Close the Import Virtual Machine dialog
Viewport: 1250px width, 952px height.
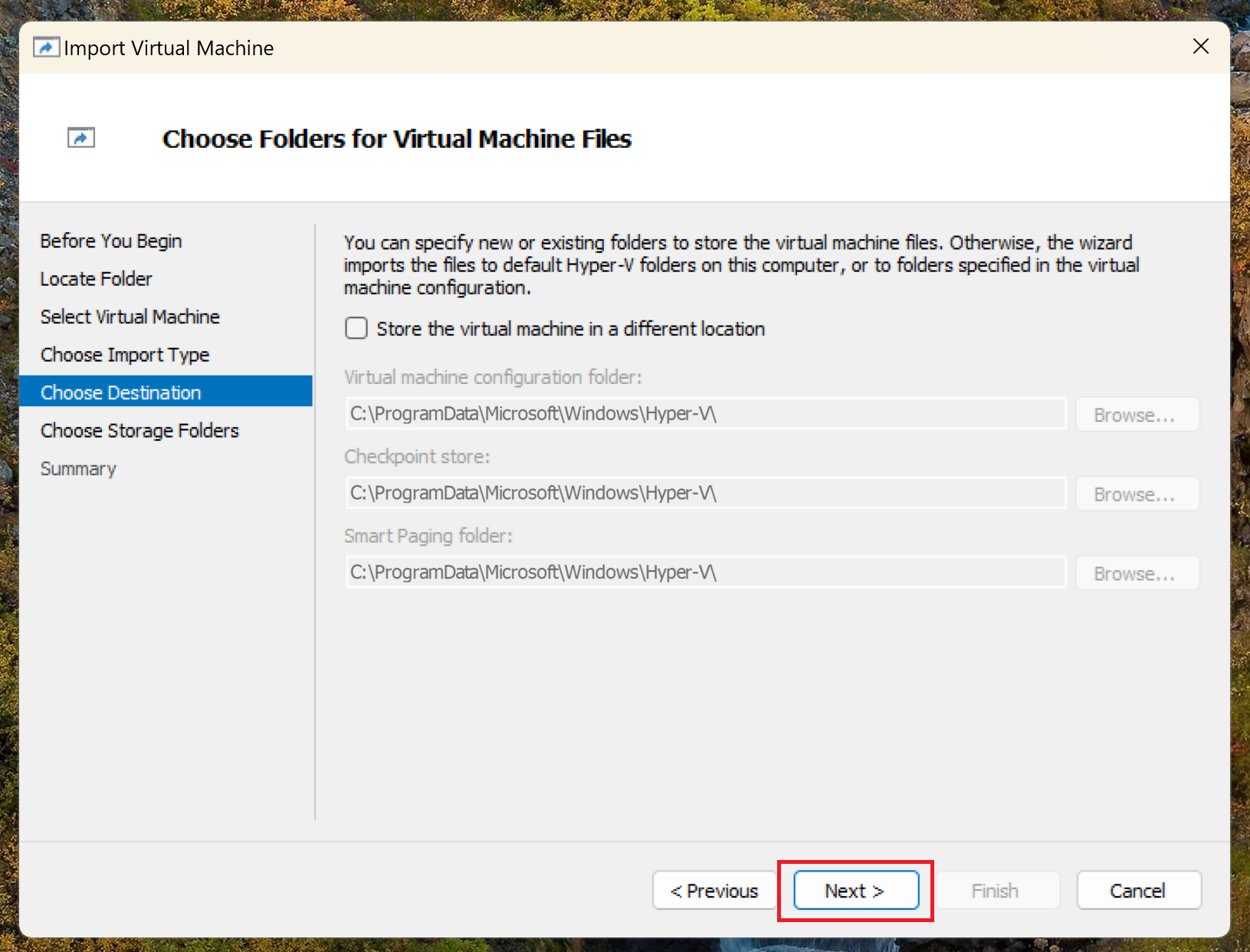tap(1200, 47)
